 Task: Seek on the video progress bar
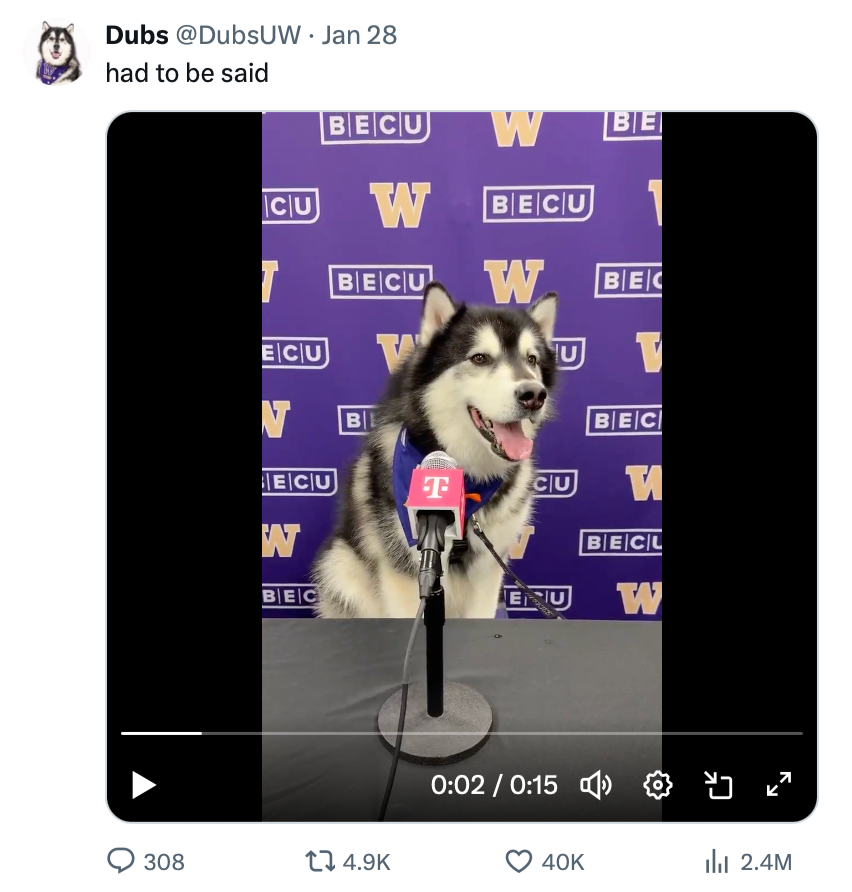tap(460, 733)
